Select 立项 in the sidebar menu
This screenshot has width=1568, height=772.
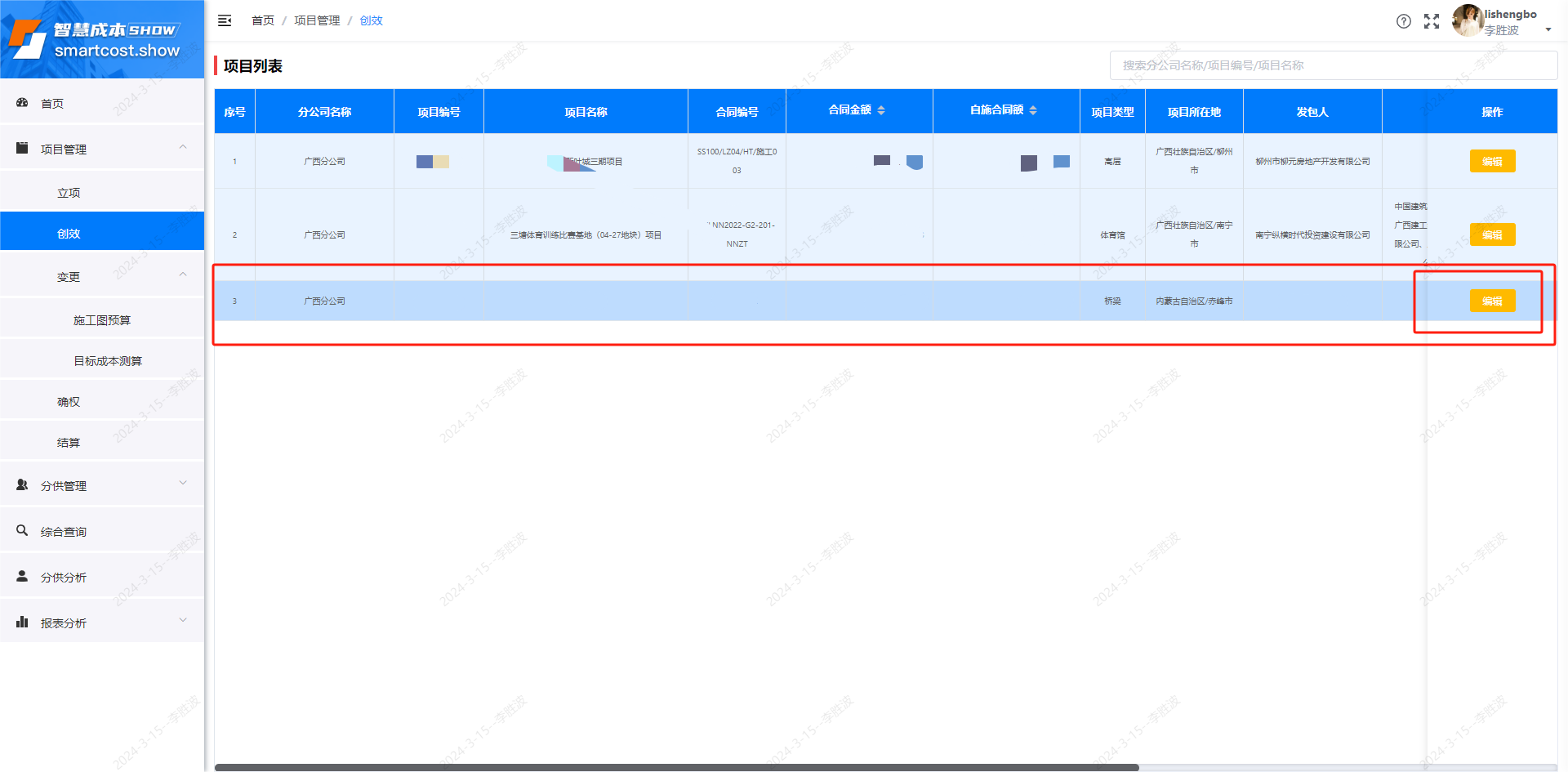[x=69, y=193]
